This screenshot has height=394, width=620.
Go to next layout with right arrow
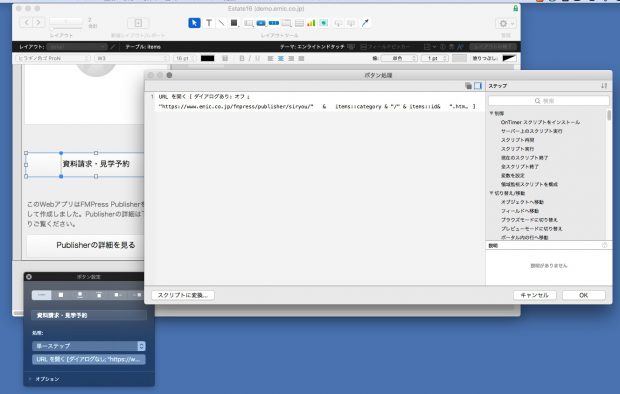click(x=38, y=23)
